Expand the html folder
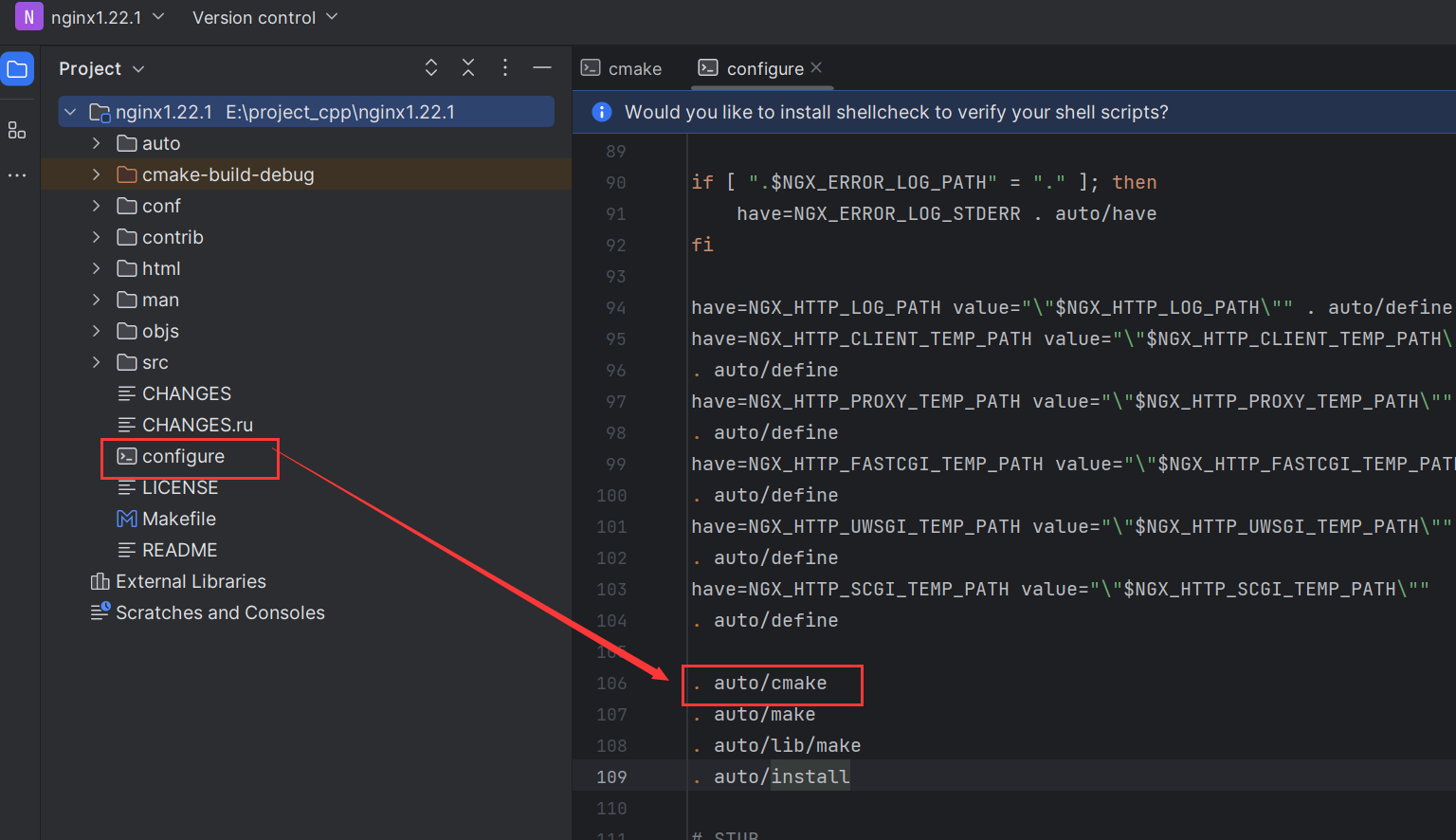Image resolution: width=1456 pixels, height=840 pixels. point(96,268)
